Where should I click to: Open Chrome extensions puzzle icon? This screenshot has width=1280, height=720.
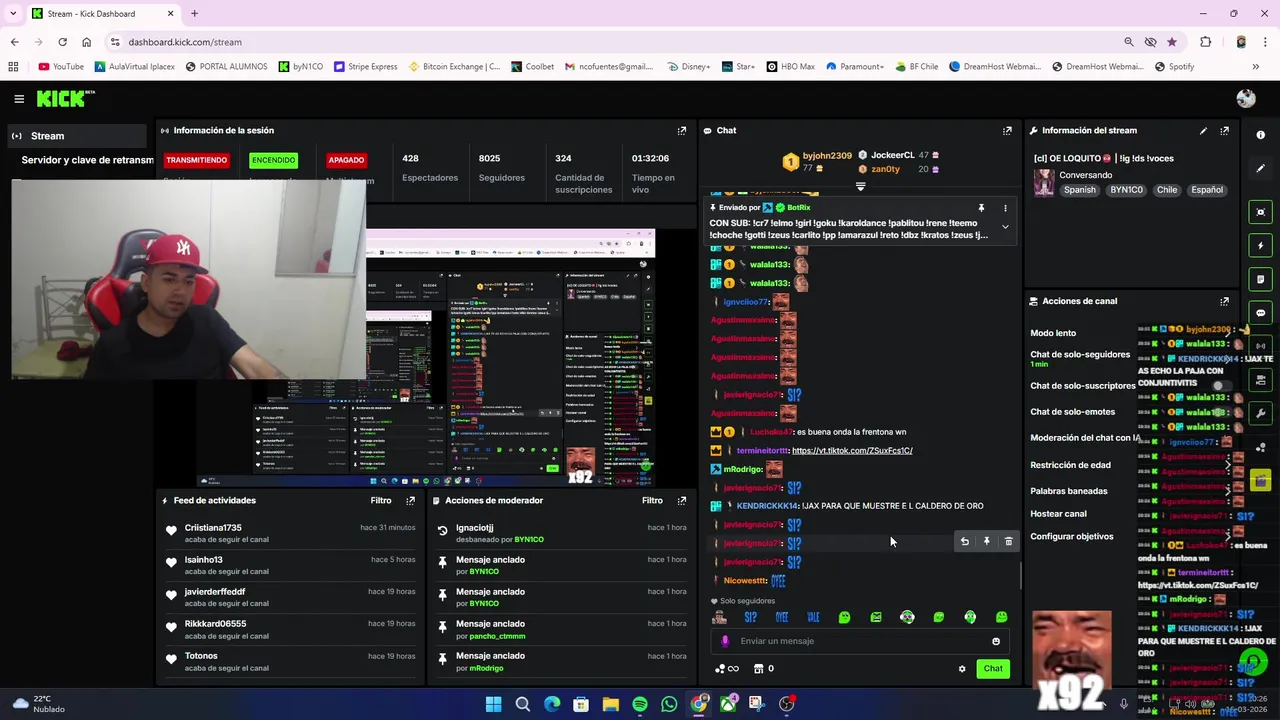[1205, 42]
